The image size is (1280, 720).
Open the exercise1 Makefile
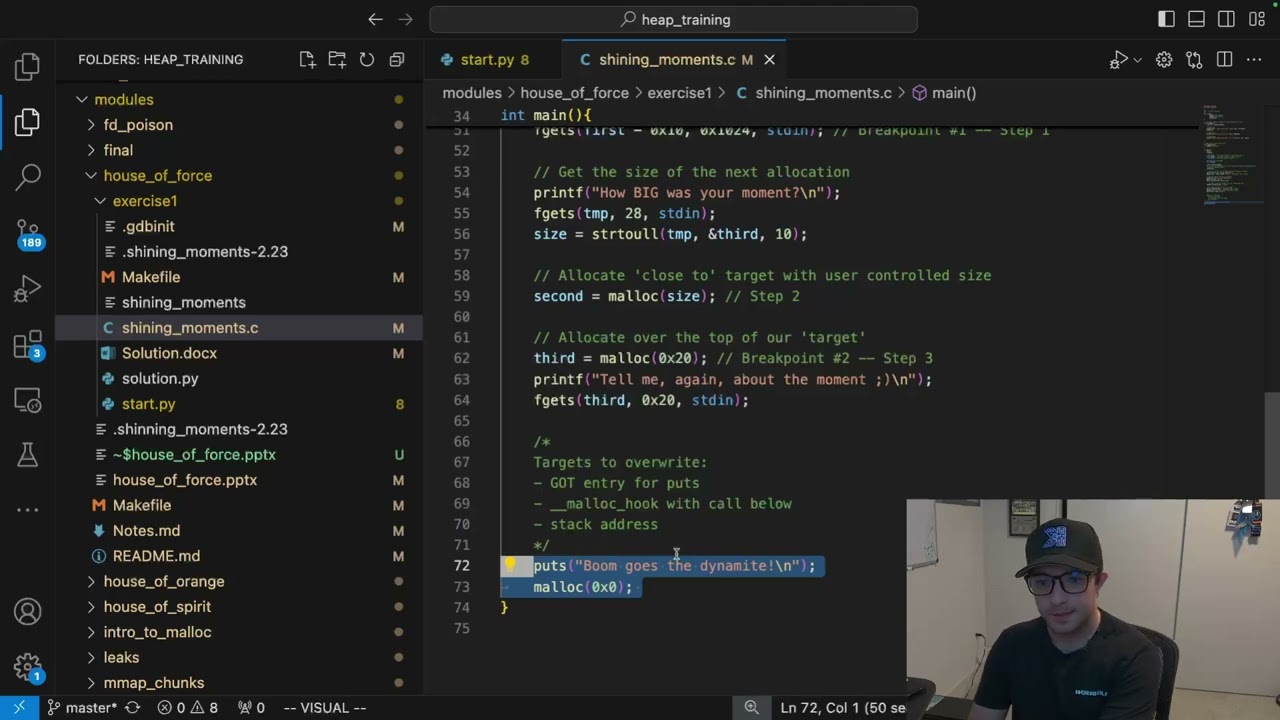239,277
